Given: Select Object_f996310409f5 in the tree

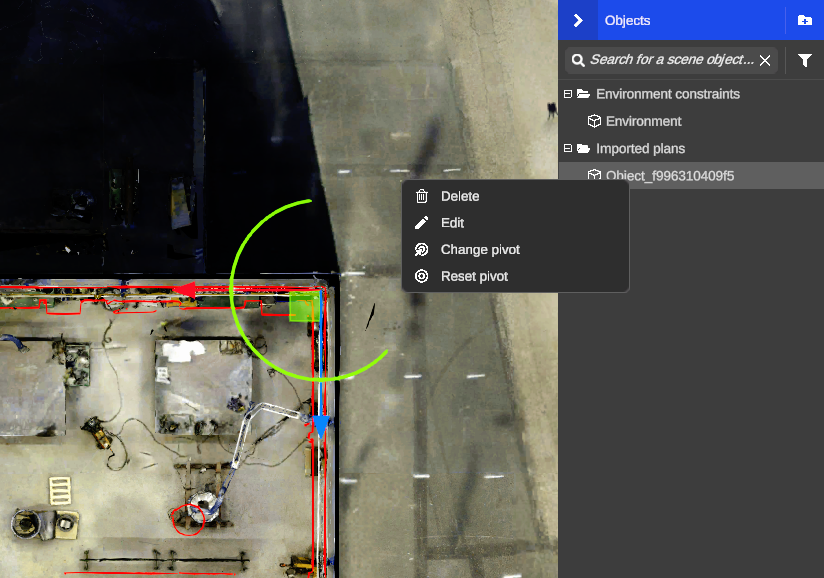Looking at the screenshot, I should (670, 176).
